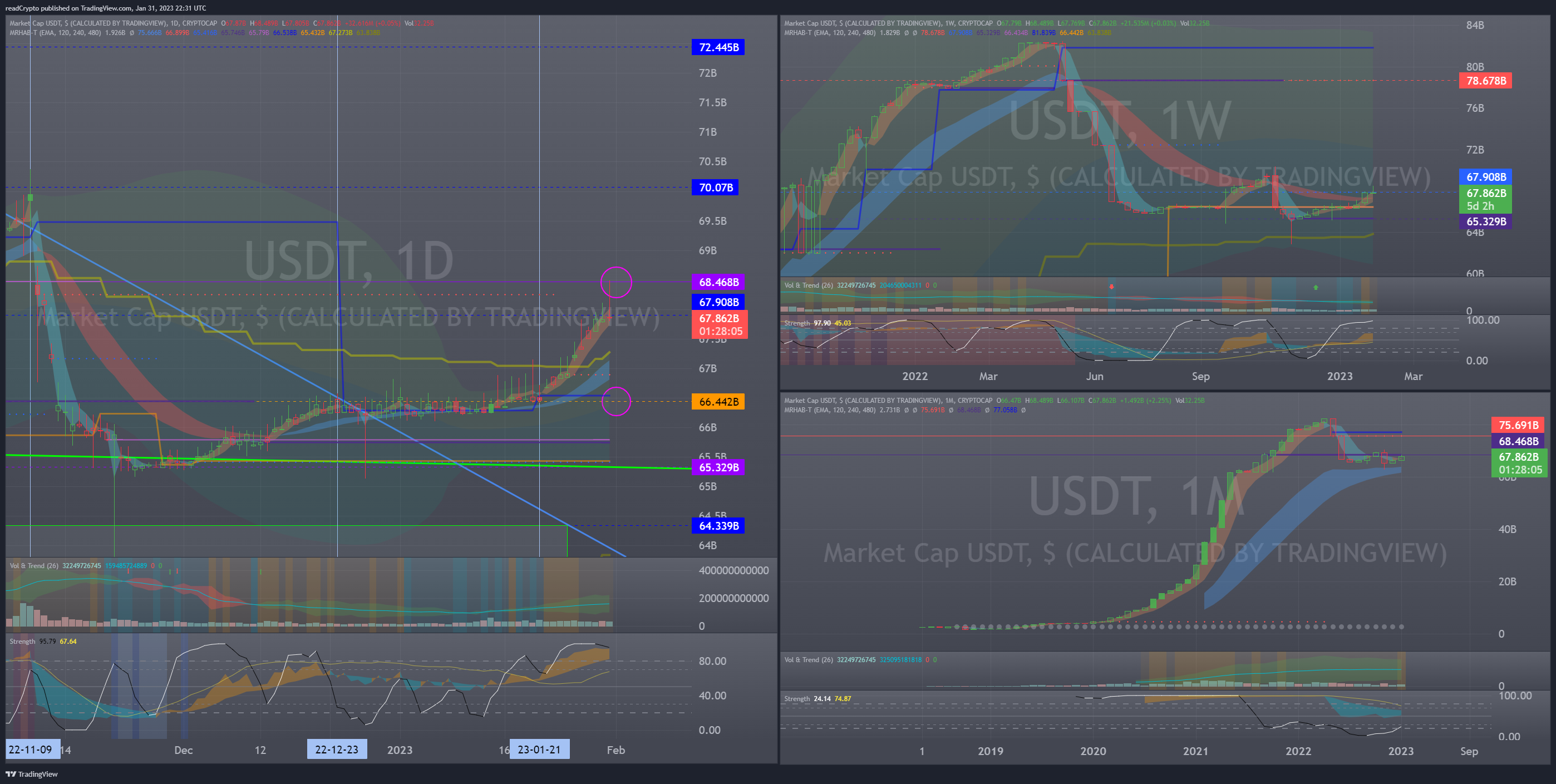Viewport: 1556px width, 784px height.
Task: Click the green 67.862B 5d 2h label
Action: pos(1485,199)
